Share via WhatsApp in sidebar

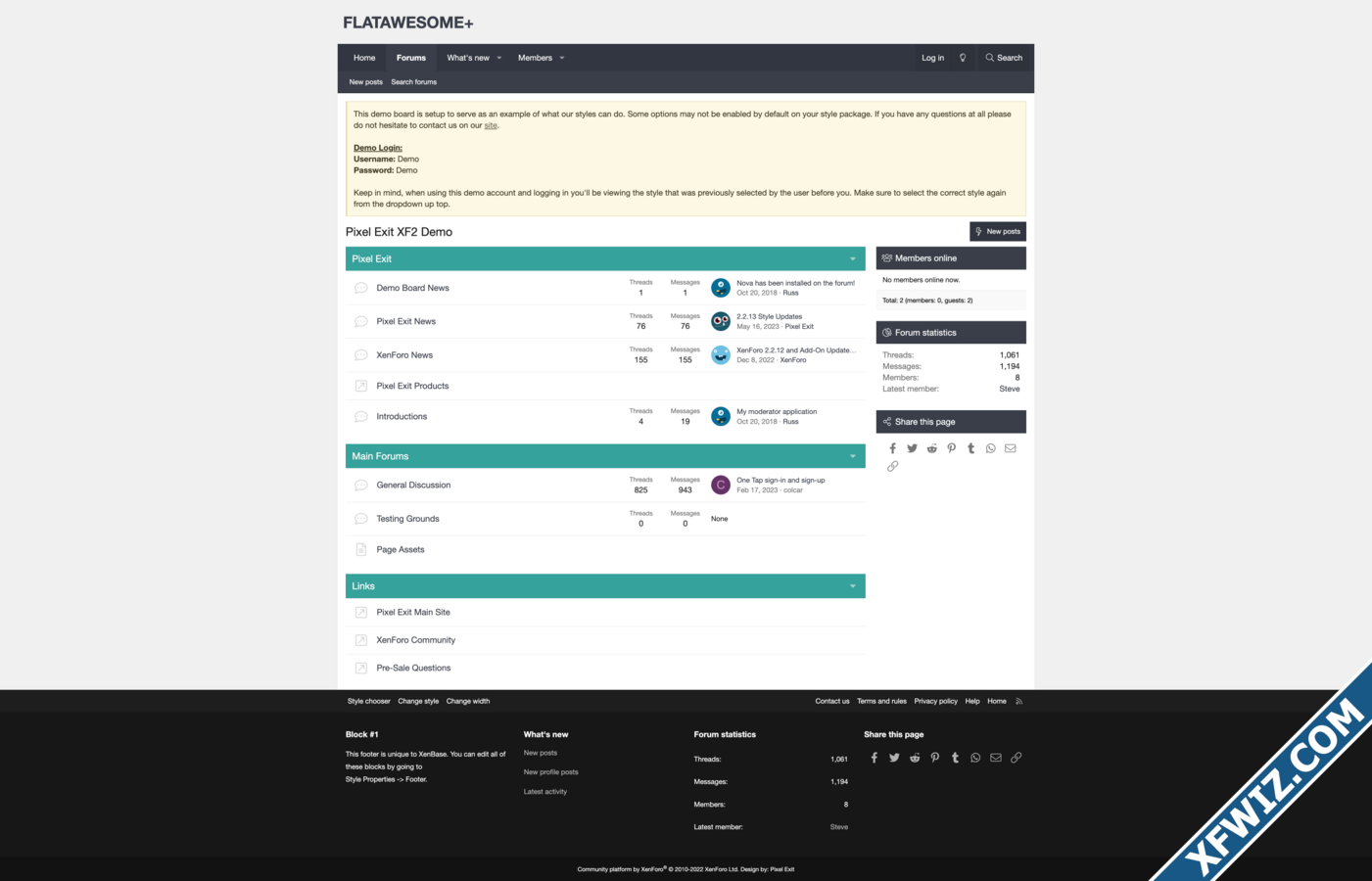[x=990, y=448]
